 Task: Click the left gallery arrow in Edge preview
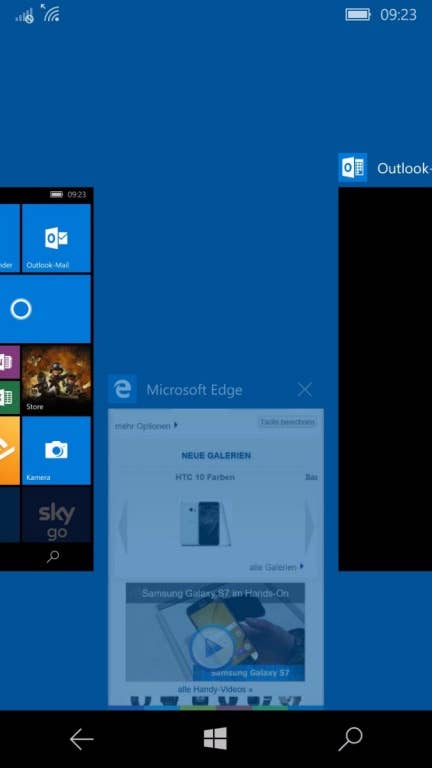coord(123,527)
